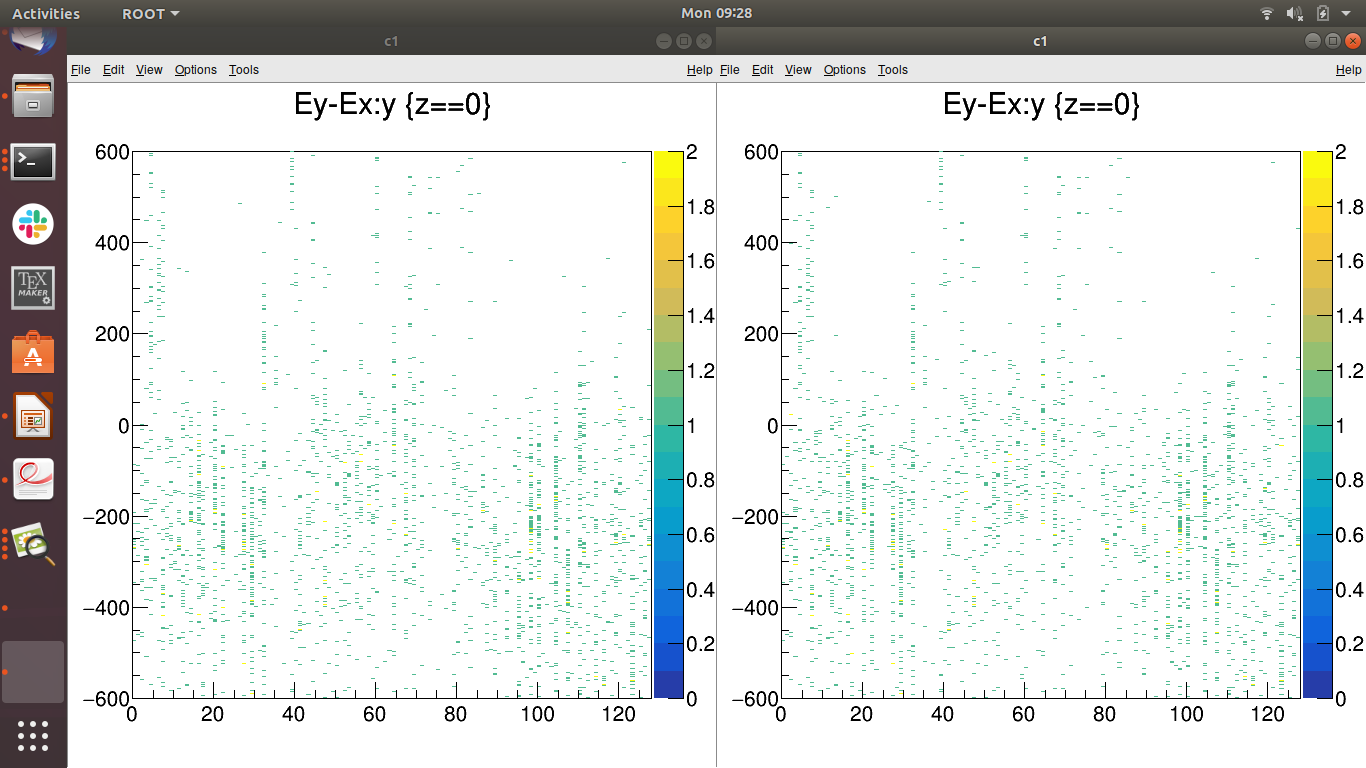Open View menu in right c1 window

[x=798, y=70]
